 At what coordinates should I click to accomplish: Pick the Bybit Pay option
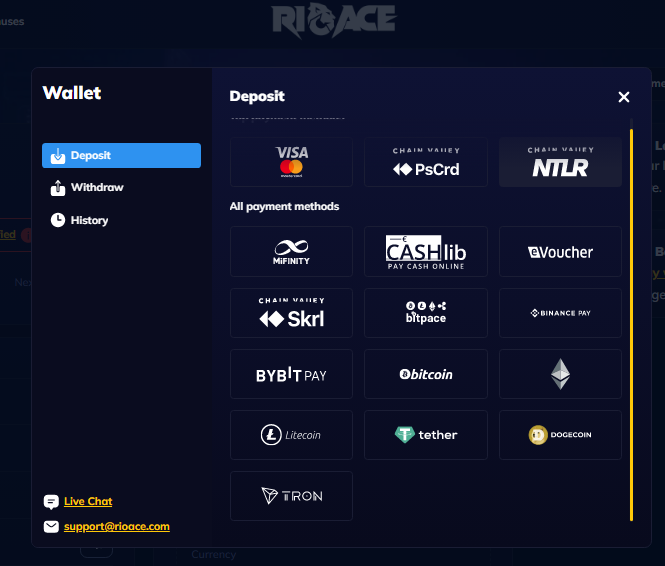(x=291, y=374)
